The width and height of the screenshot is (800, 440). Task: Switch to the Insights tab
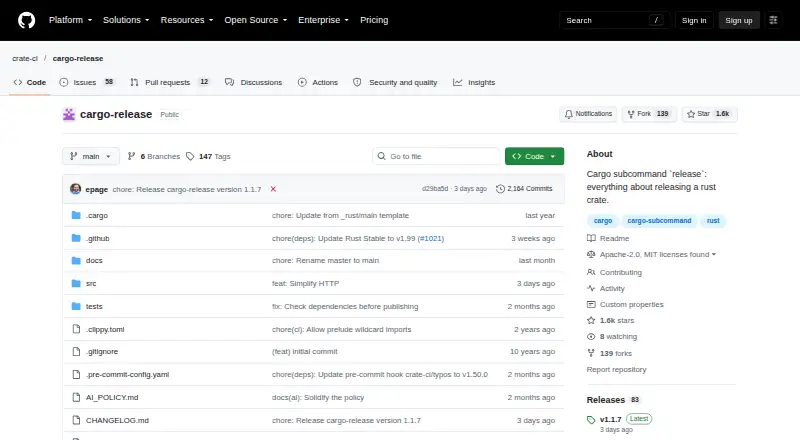coord(474,82)
